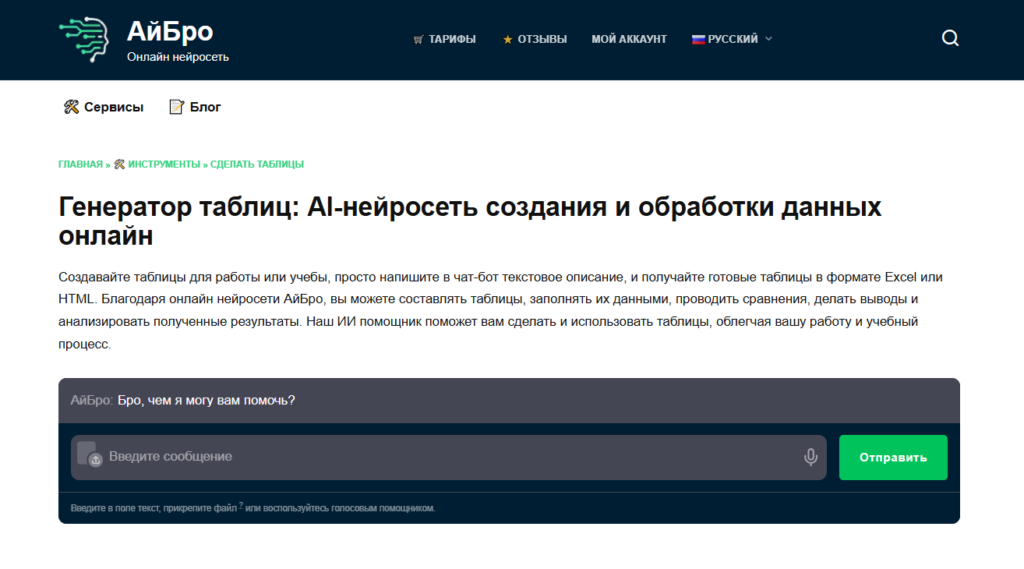Click the question mark hint after файл

point(241,505)
